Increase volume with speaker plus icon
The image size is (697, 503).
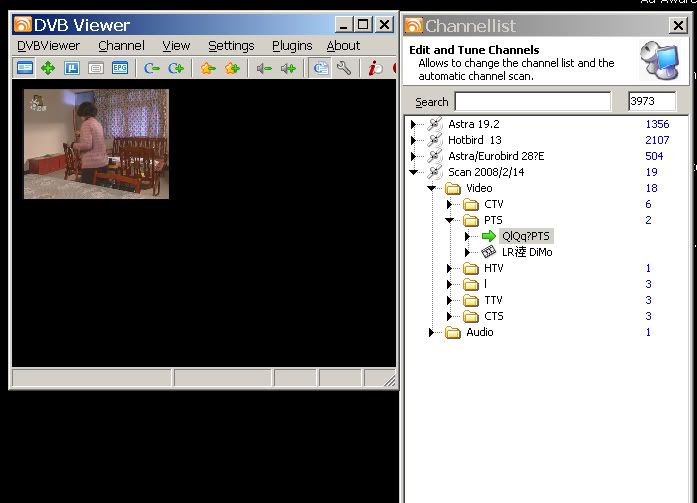coord(288,68)
